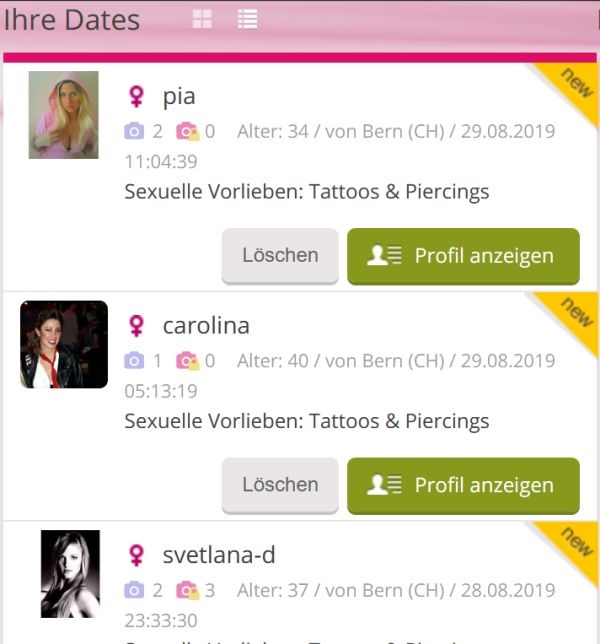600x644 pixels.
Task: Open svetlana-d's profile photo thumbnail
Action: [x=70, y=574]
